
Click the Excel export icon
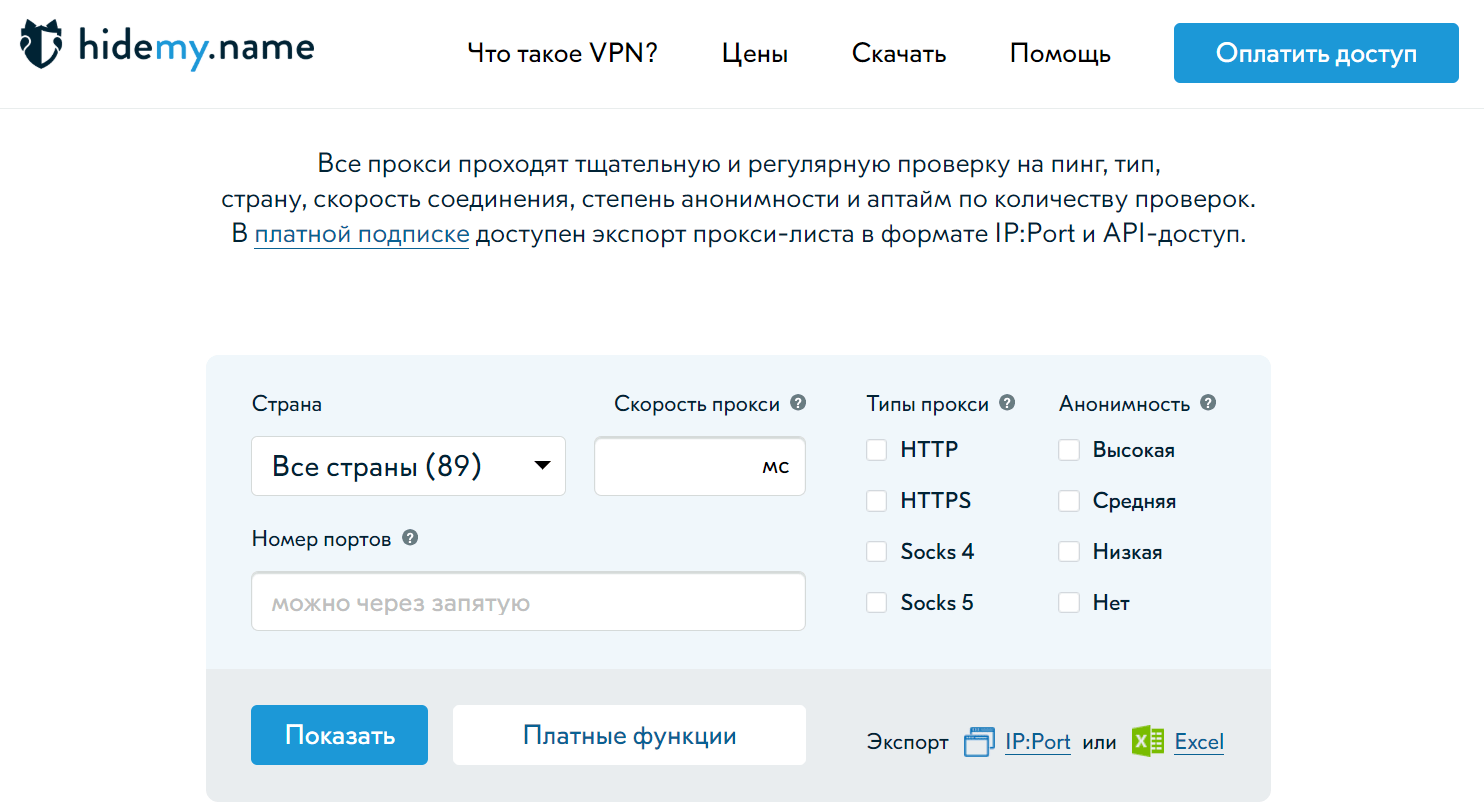tap(1147, 741)
